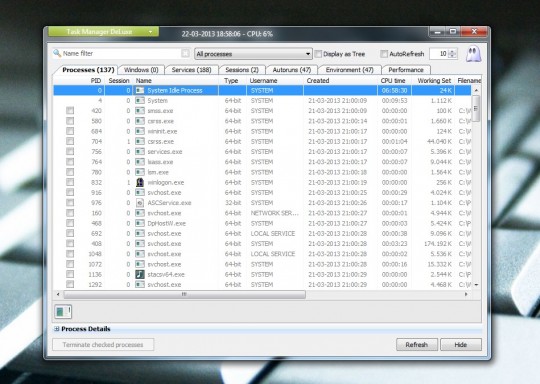540x384 pixels.
Task: Select the stacsv64.exe music note icon
Action: tap(140, 274)
